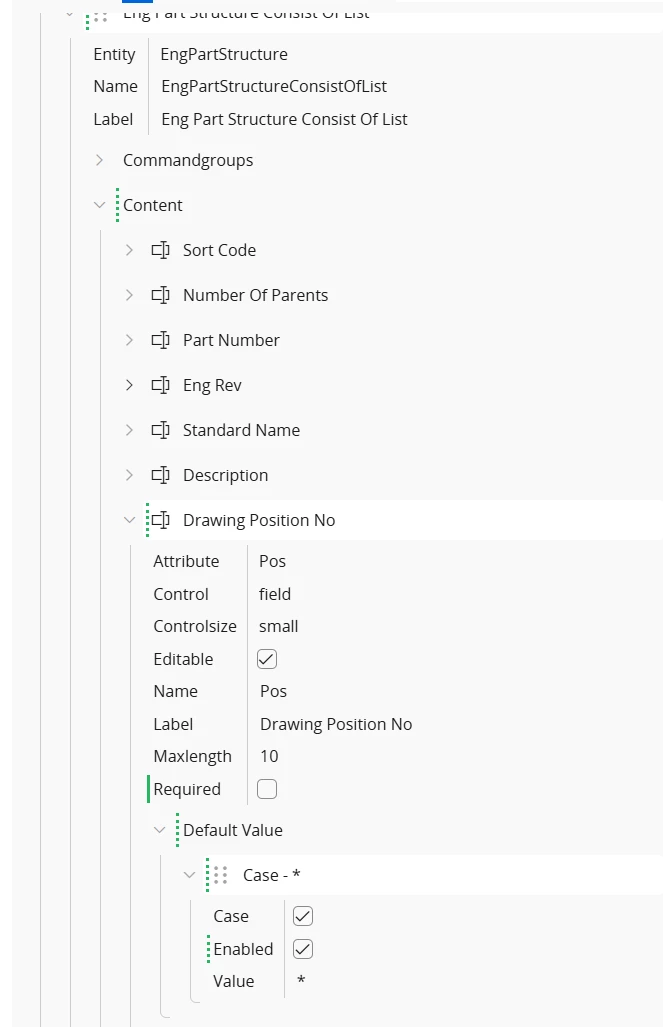Image resolution: width=663 pixels, height=1027 pixels.
Task: Toggle the Case checkbox
Action: coord(303,916)
